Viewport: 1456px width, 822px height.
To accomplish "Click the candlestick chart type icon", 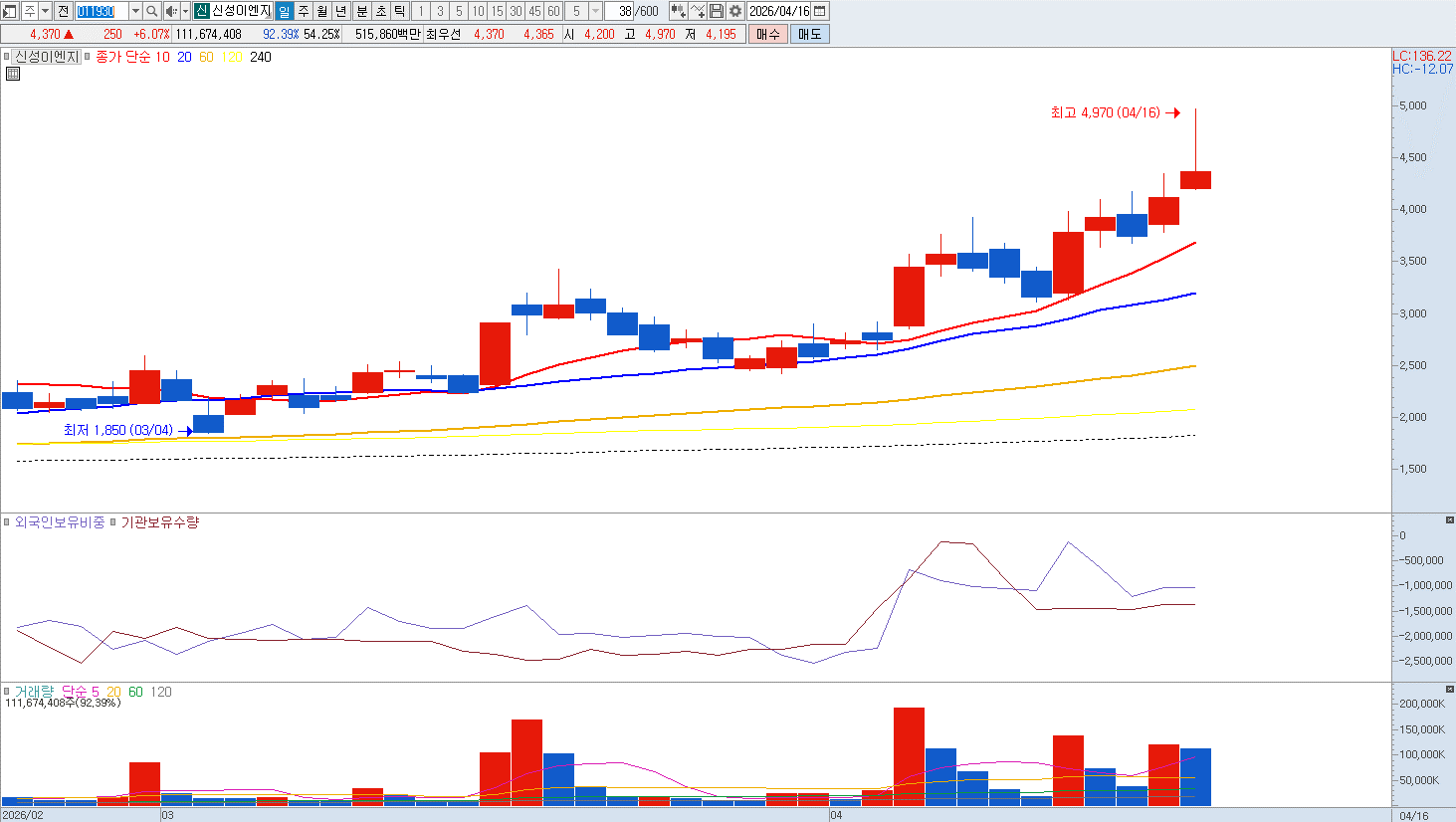I will coord(679,11).
